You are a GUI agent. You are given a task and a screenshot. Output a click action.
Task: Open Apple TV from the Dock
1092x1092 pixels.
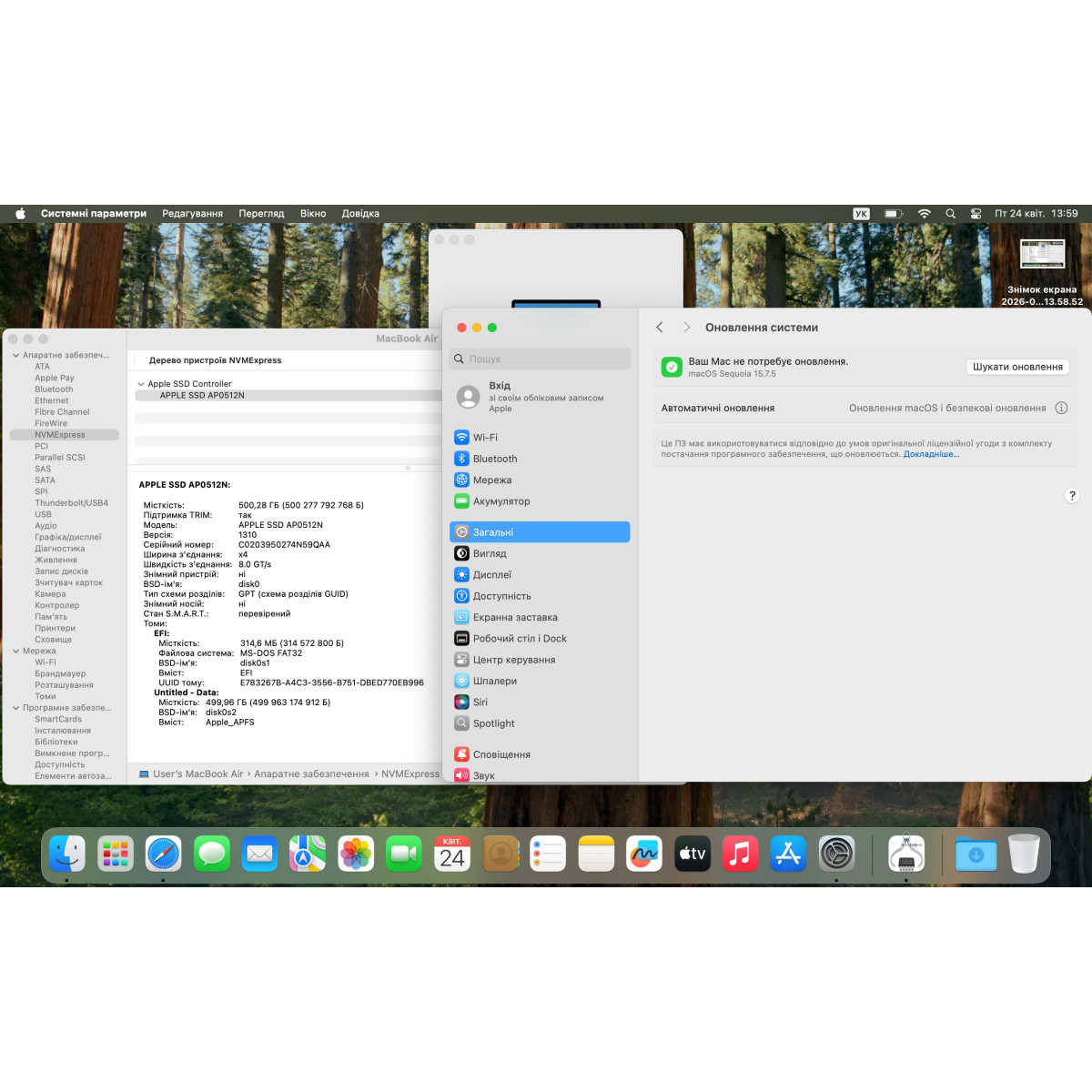693,854
